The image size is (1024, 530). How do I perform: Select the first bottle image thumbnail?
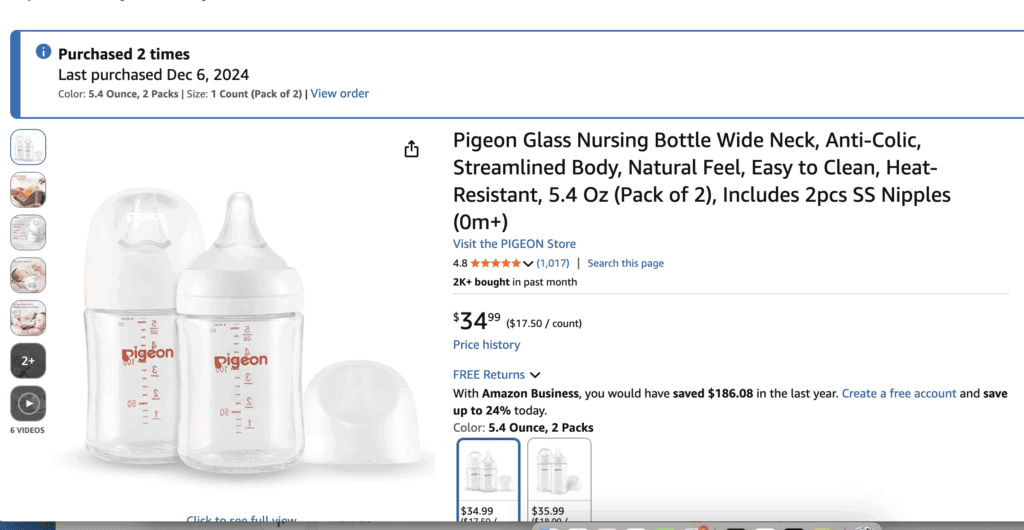tap(28, 147)
